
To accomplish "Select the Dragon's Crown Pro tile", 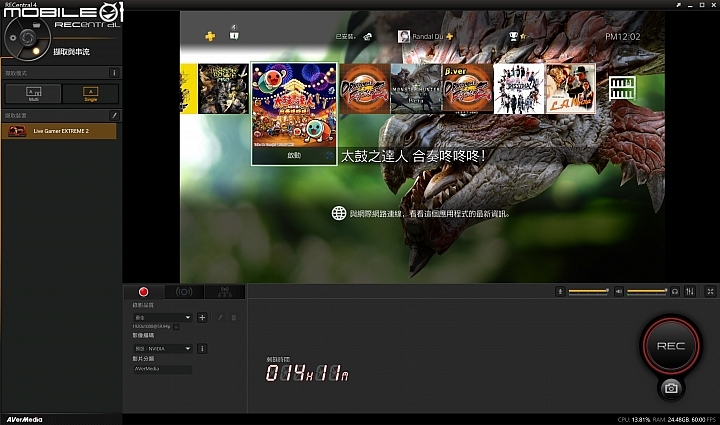I will click(223, 89).
